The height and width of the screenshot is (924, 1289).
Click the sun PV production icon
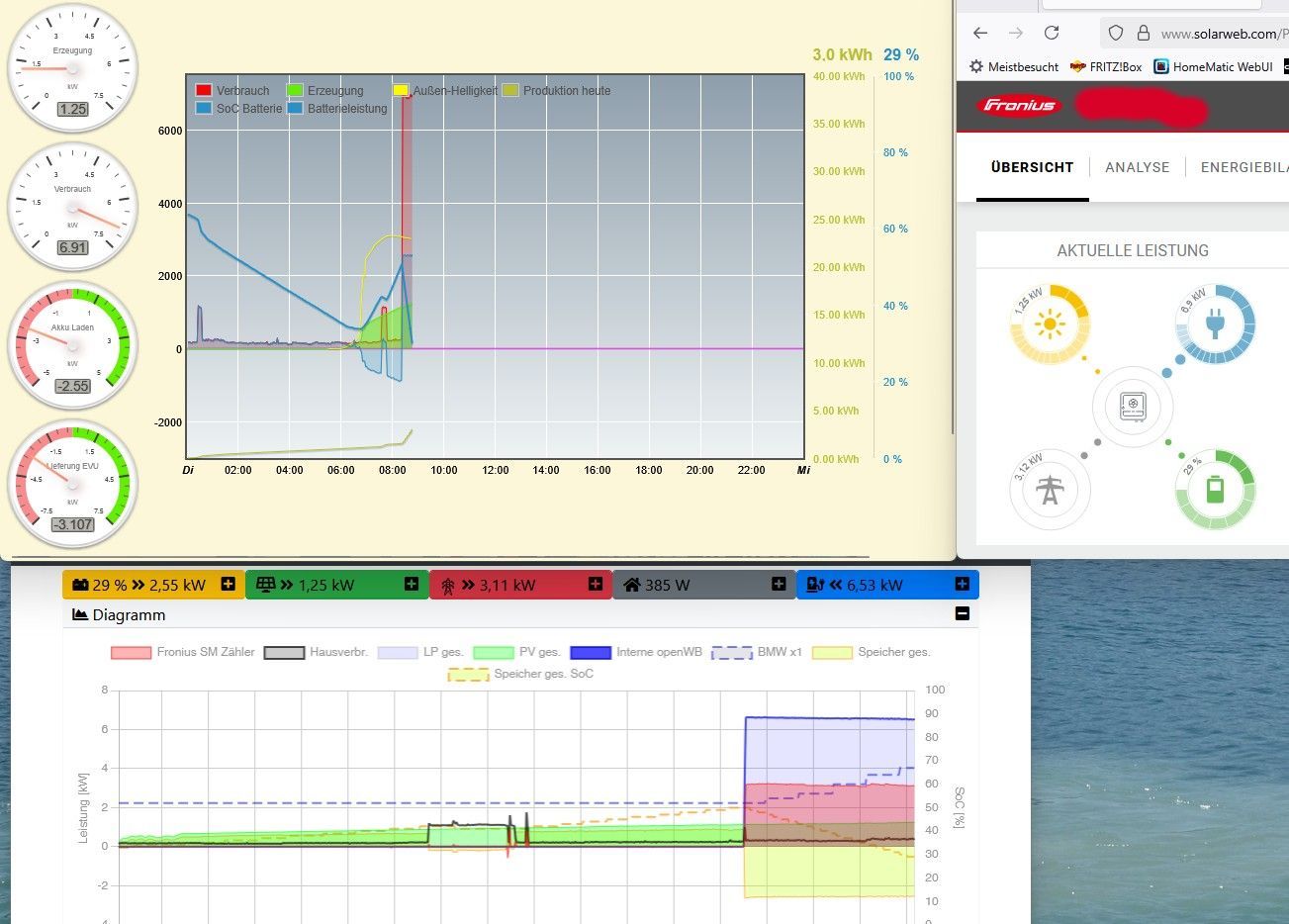pyautogui.click(x=1050, y=323)
